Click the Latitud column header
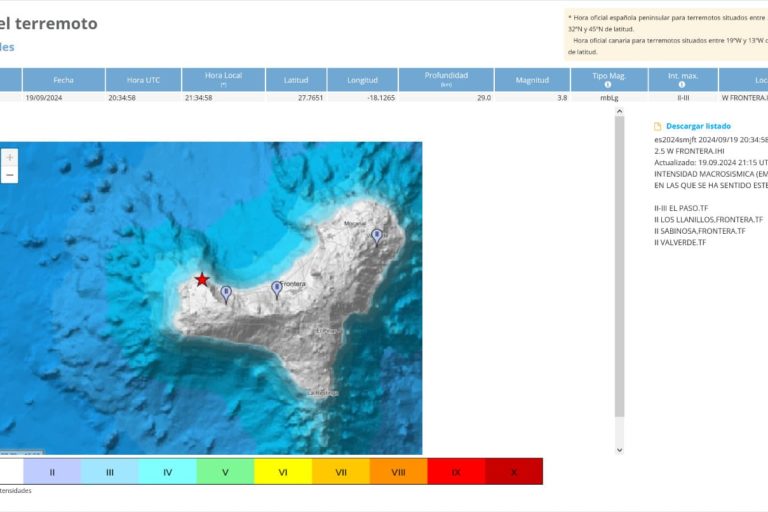 [x=296, y=80]
